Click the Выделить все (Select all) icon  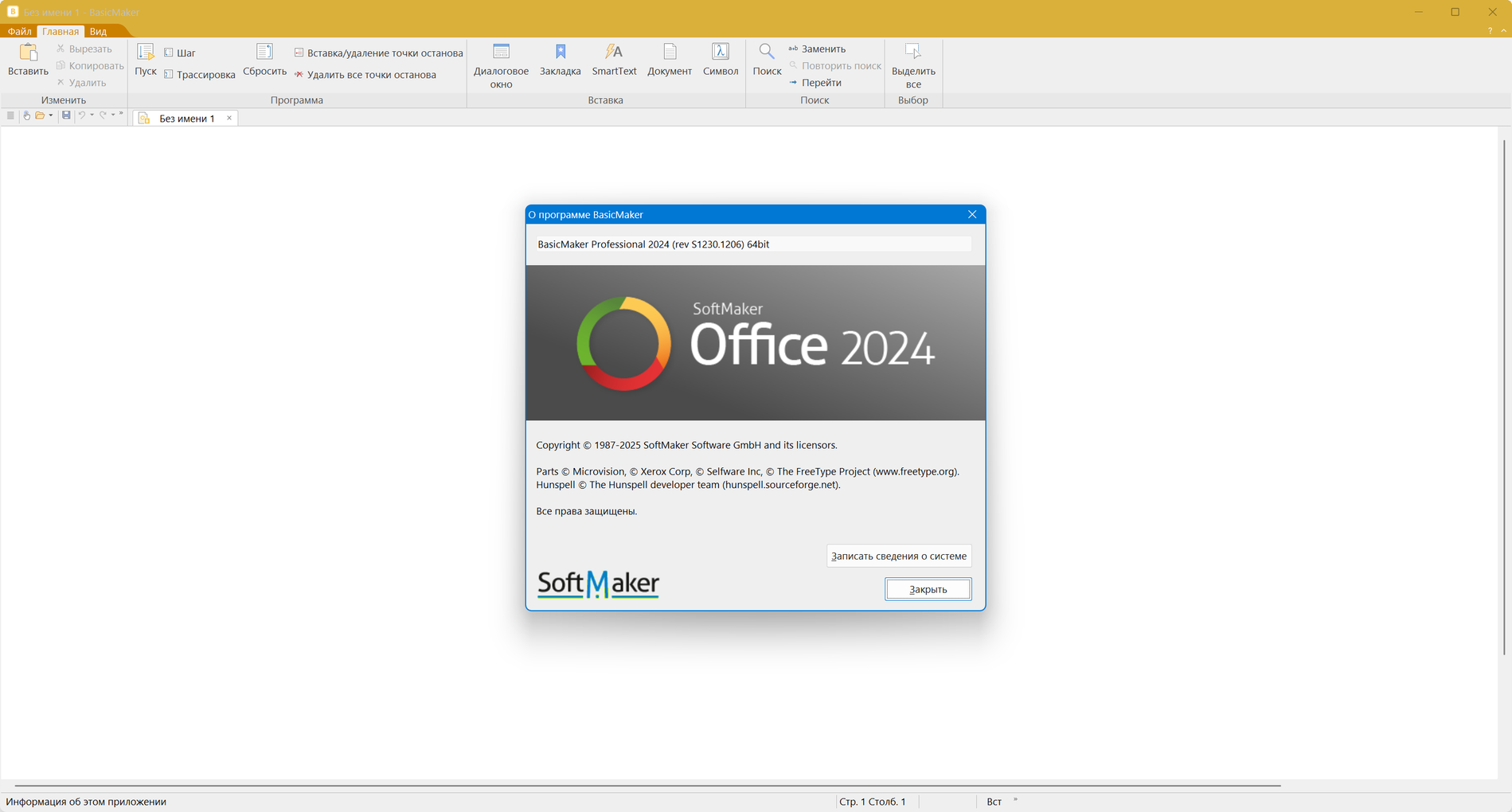pyautogui.click(x=913, y=53)
